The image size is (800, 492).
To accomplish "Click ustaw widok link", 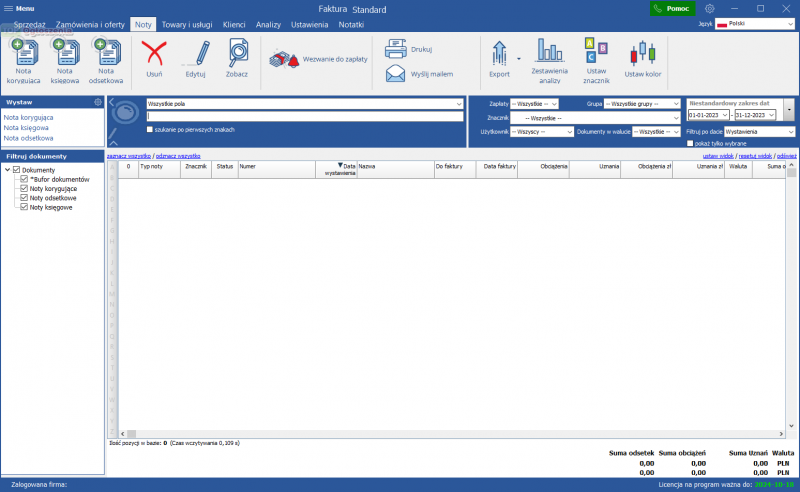I will [x=718, y=156].
